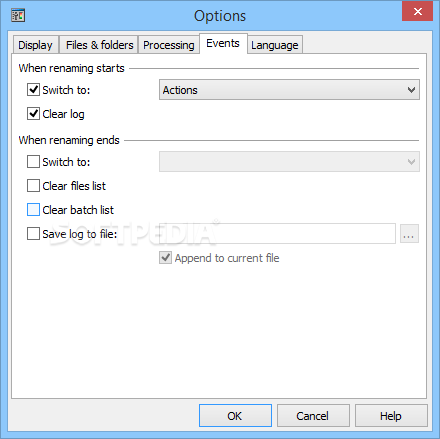Close the Options dialog with X

click(x=417, y=12)
